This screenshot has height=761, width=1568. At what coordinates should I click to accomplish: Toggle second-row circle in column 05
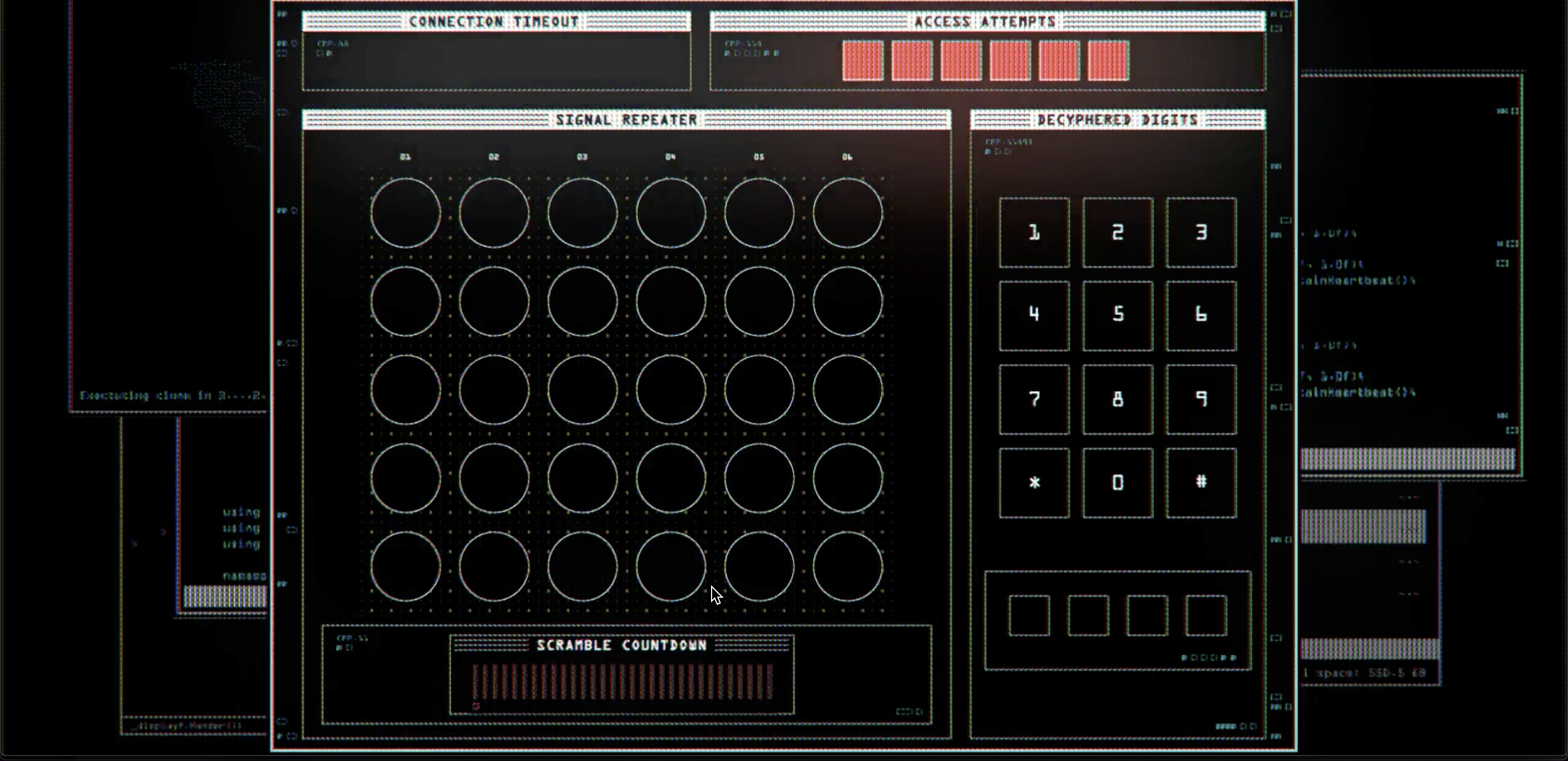(759, 302)
